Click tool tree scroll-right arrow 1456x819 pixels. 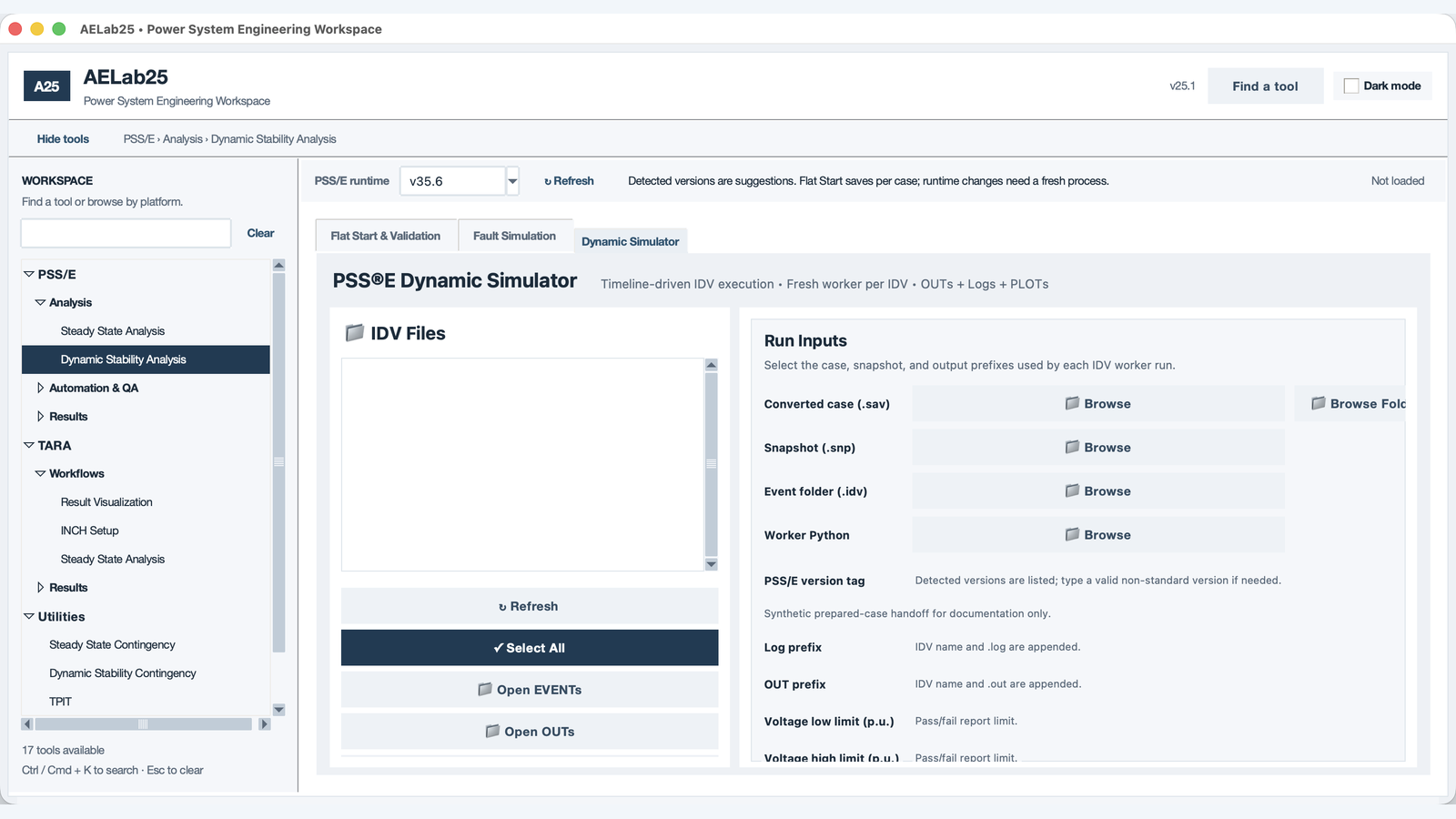click(265, 724)
